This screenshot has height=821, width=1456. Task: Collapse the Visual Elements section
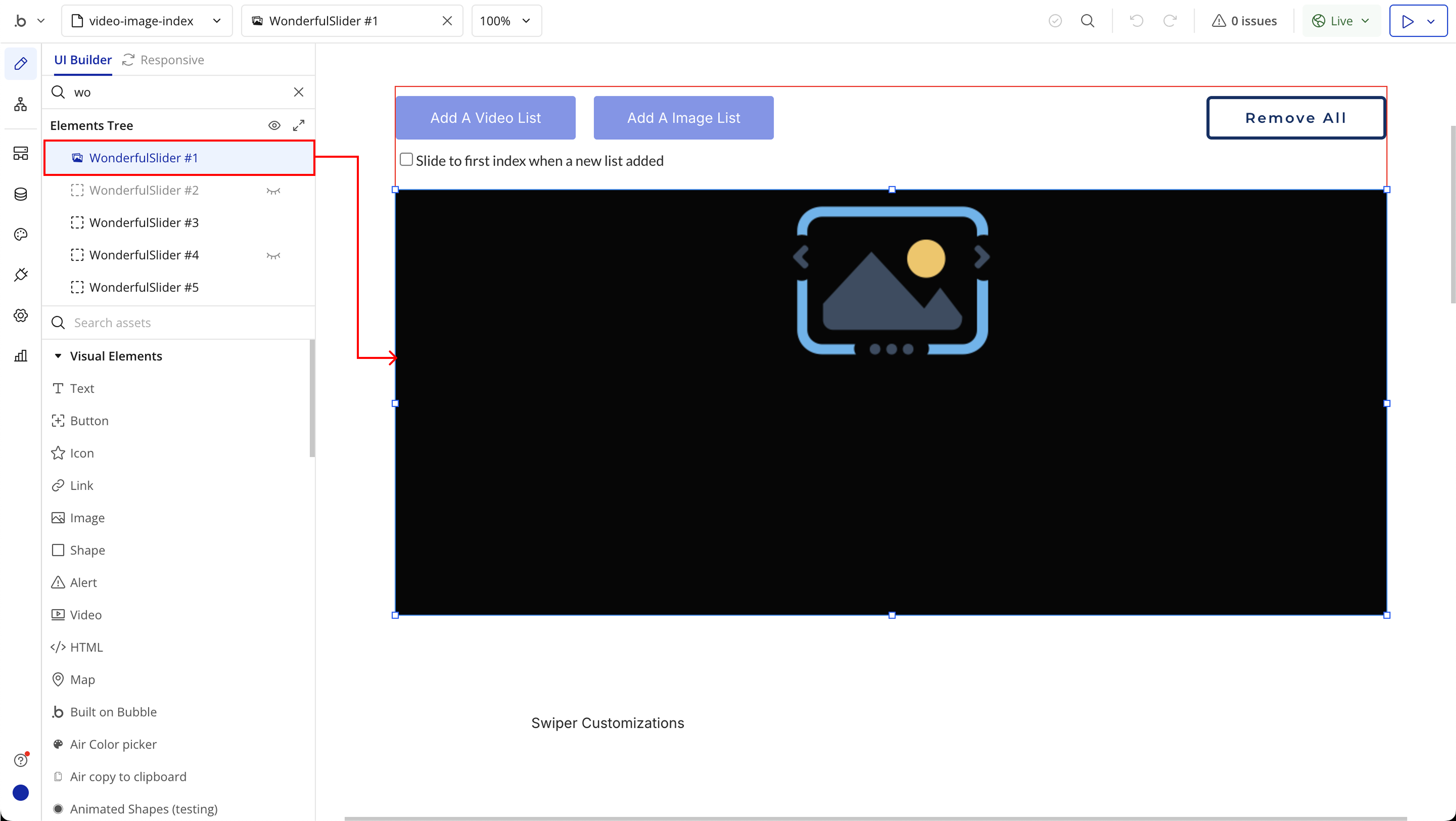tap(58, 356)
